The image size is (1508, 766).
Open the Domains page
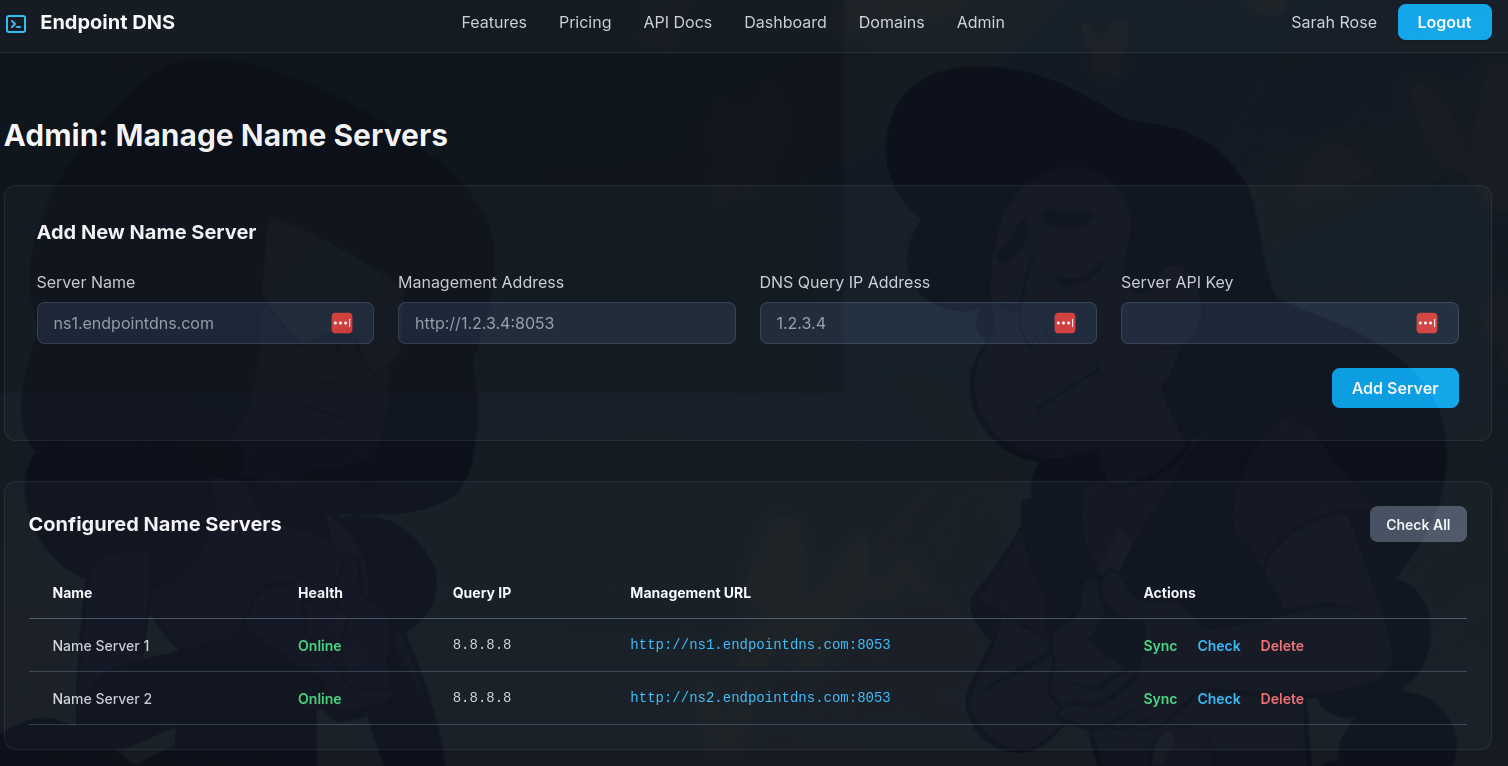point(891,22)
